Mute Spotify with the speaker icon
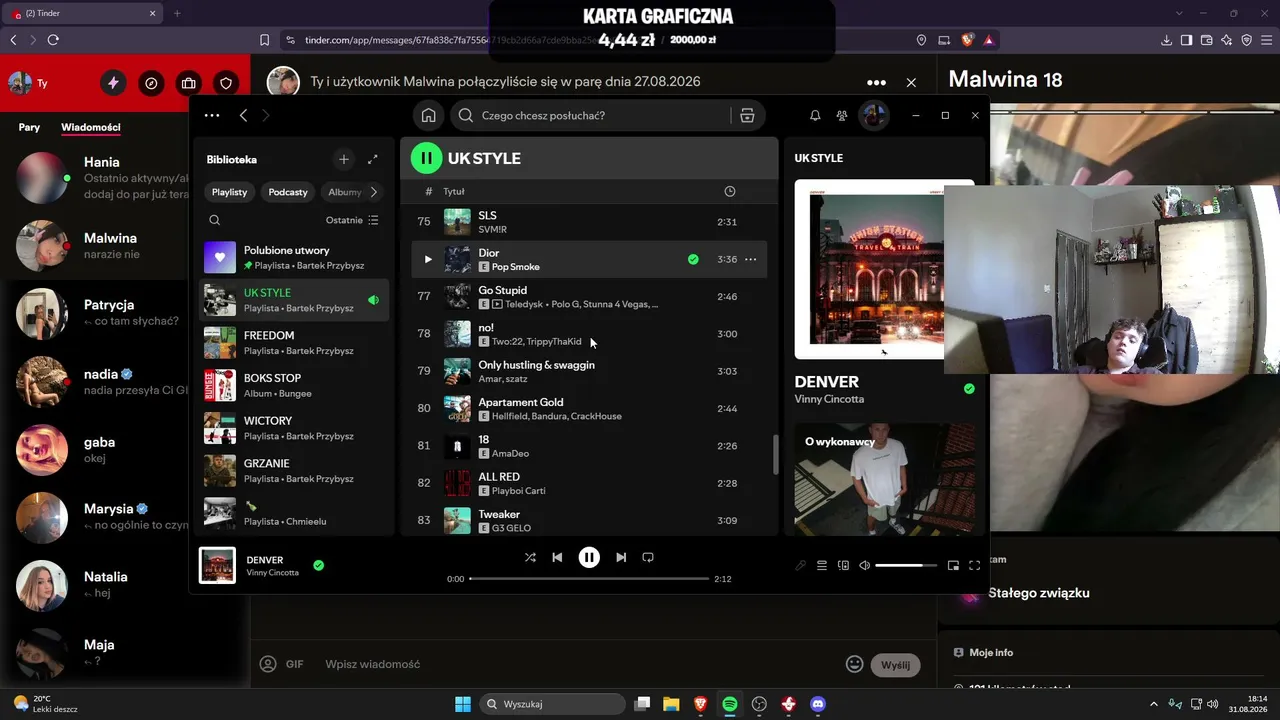Image resolution: width=1280 pixels, height=720 pixels. point(865,565)
